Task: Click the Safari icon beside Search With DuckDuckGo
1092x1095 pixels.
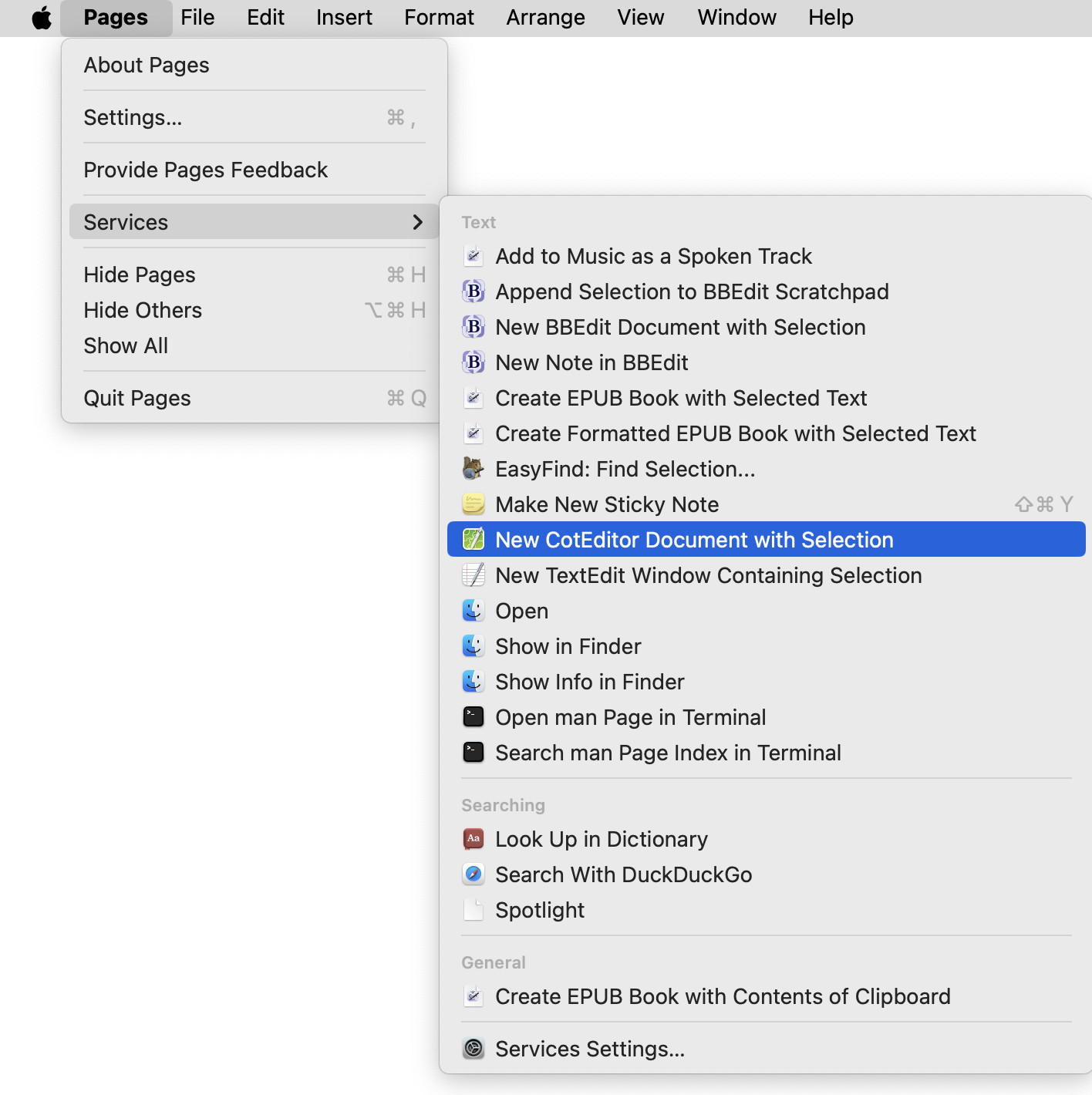Action: click(474, 874)
